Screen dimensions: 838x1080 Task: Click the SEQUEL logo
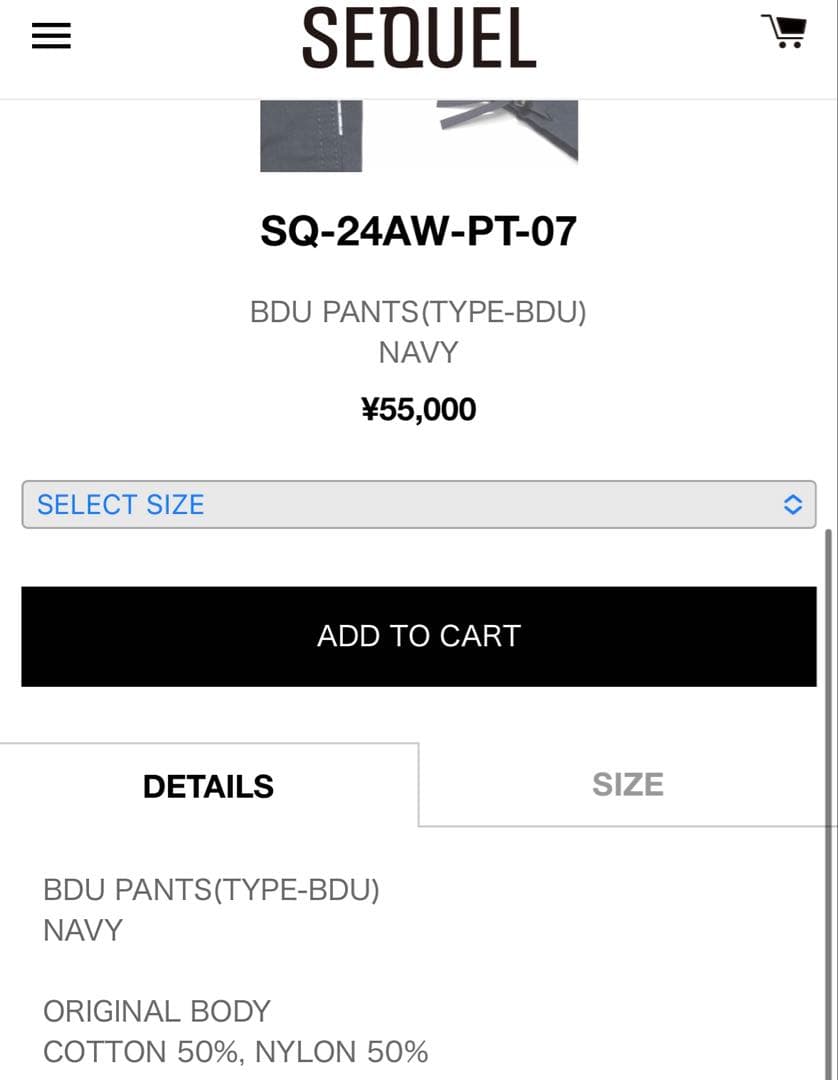(x=418, y=38)
